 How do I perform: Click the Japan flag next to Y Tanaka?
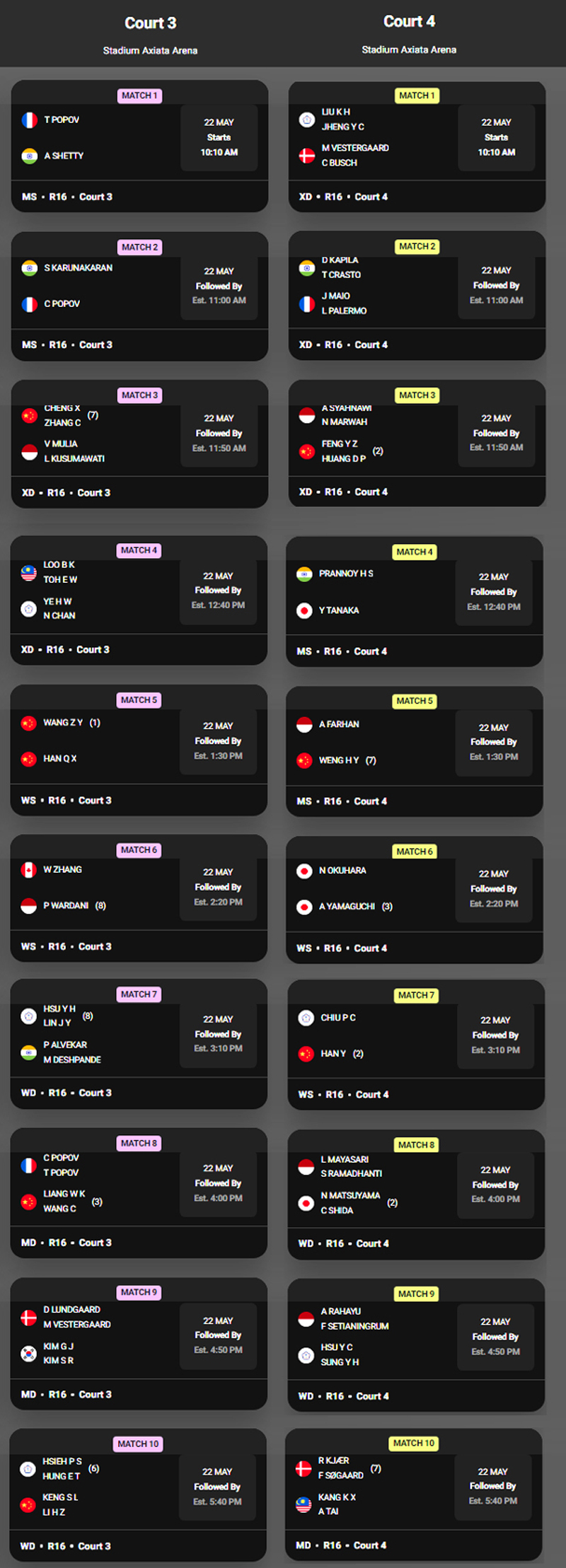coord(304,610)
